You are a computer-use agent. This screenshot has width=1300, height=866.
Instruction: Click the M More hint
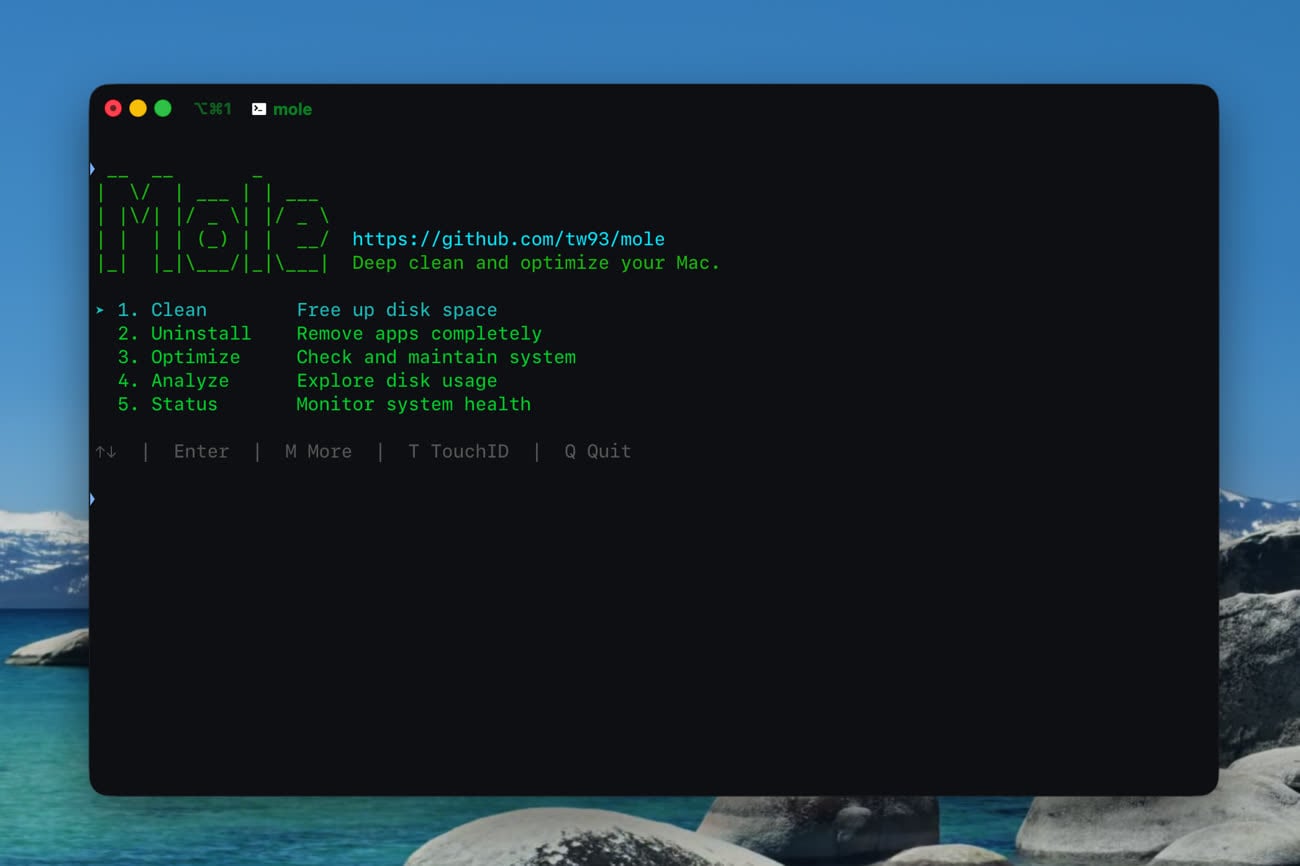pyautogui.click(x=318, y=452)
